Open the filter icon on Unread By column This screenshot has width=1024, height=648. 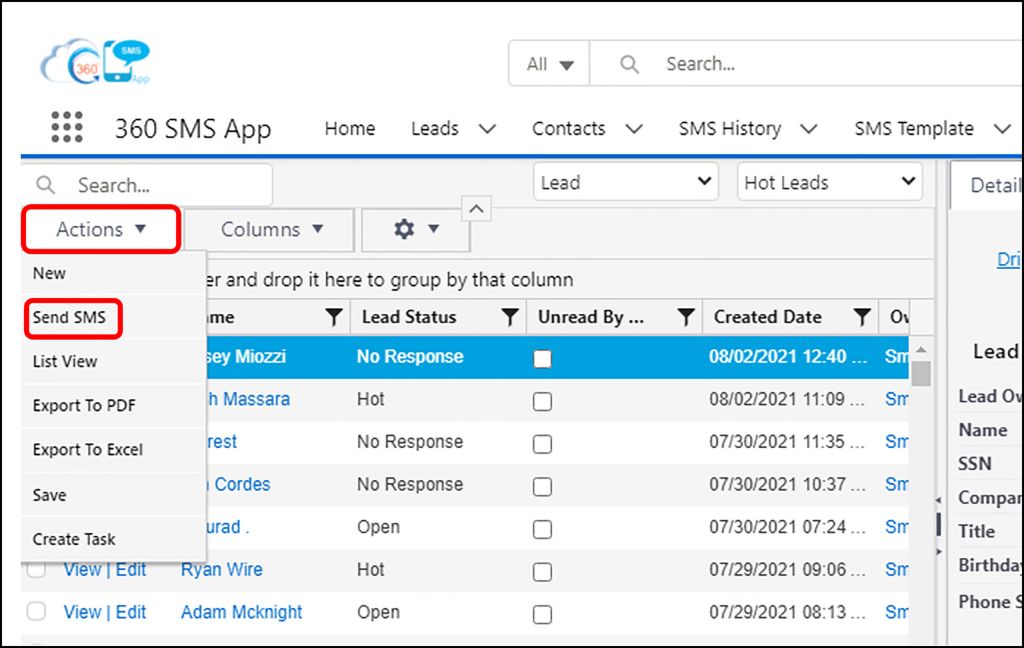click(x=686, y=316)
